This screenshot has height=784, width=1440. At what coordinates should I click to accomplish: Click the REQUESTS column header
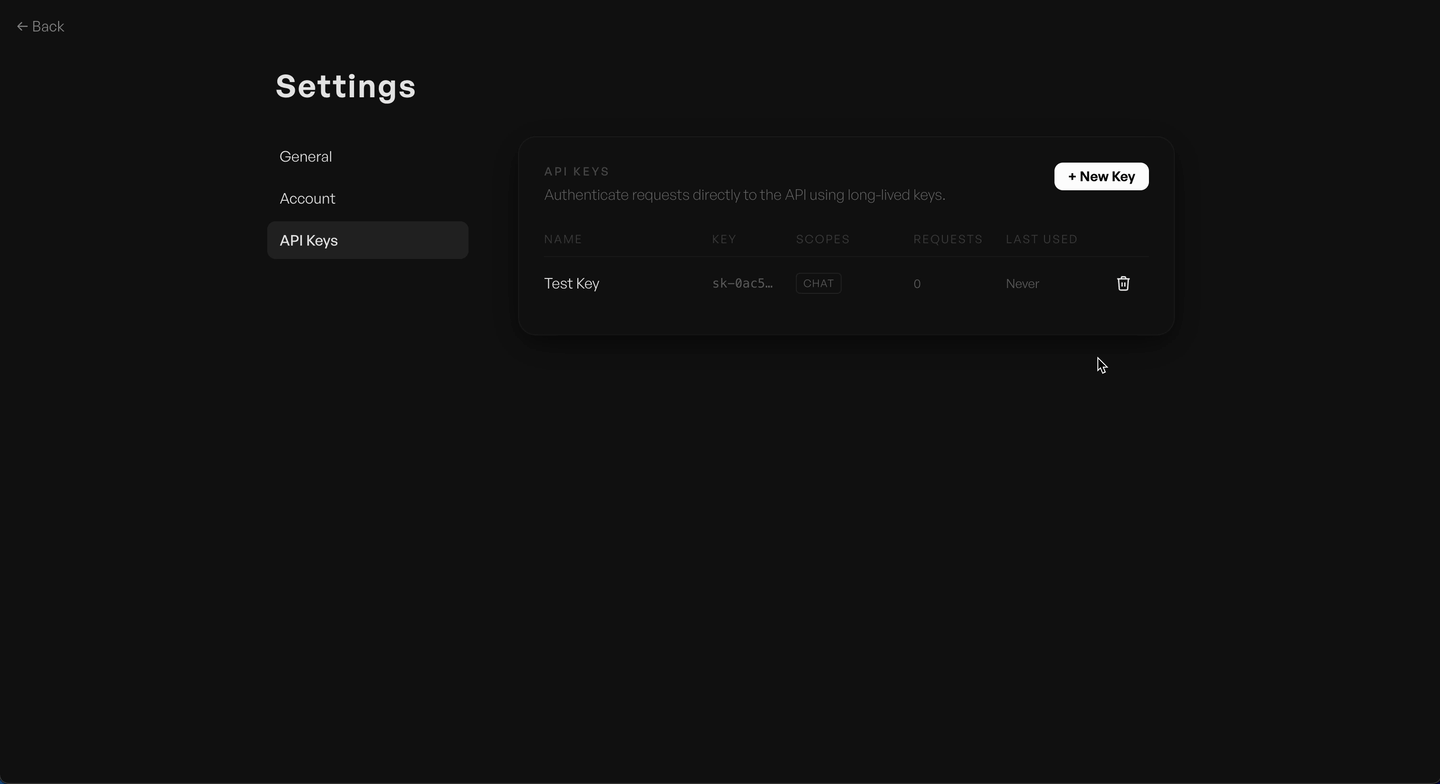tap(948, 239)
